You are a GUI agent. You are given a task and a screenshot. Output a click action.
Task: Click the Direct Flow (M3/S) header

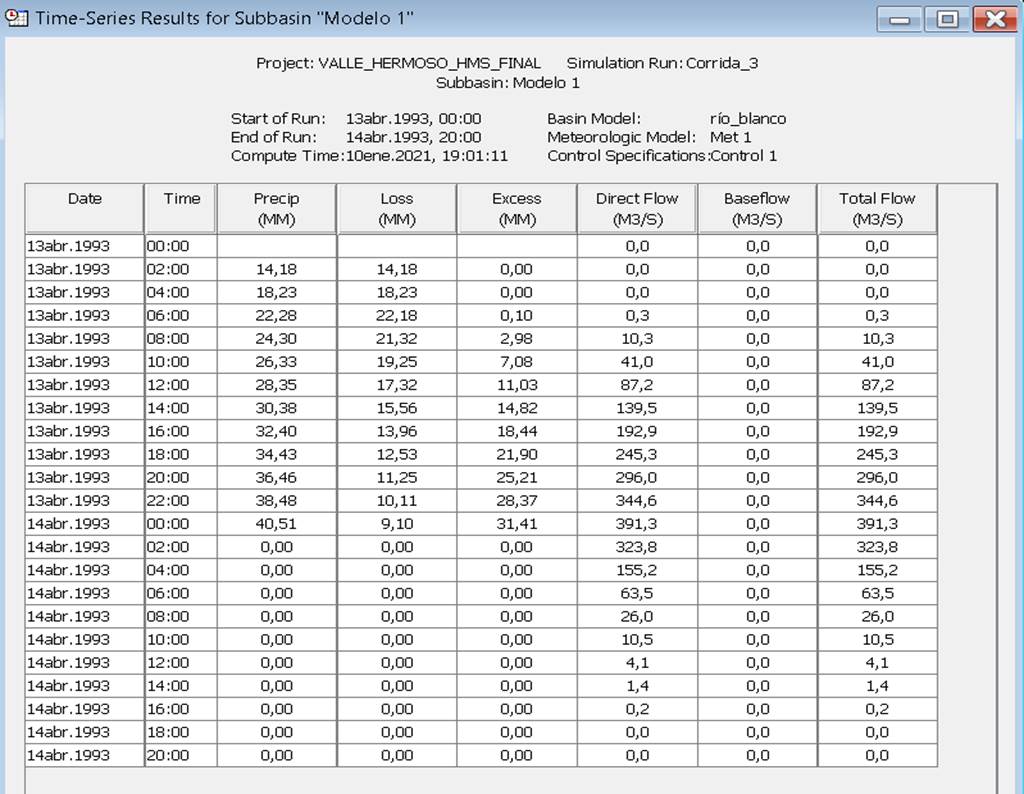pyautogui.click(x=636, y=208)
